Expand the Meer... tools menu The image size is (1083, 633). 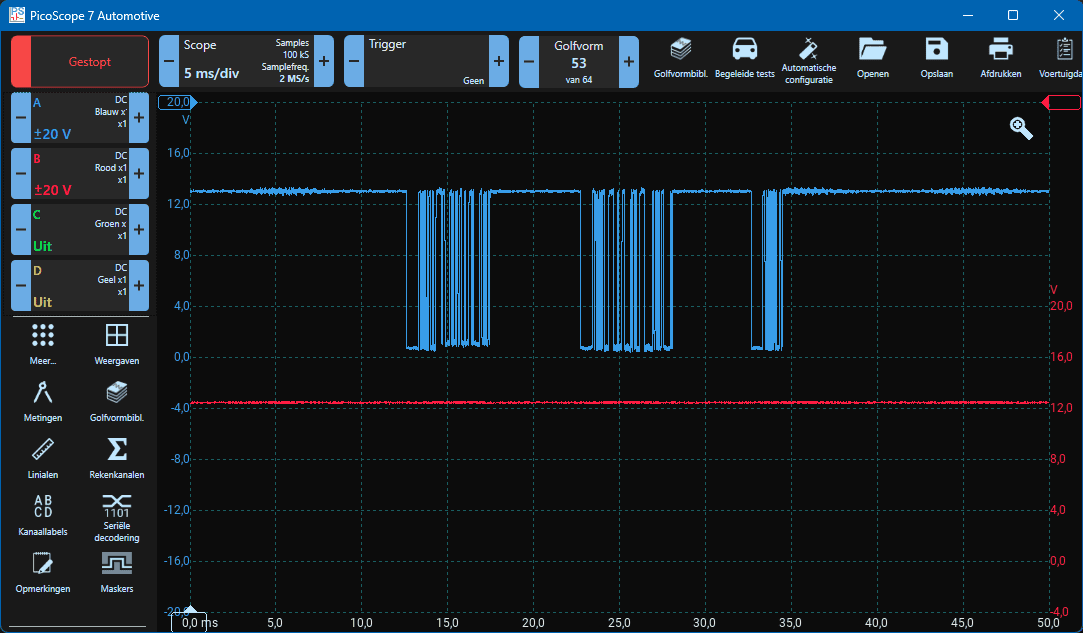click(x=43, y=343)
